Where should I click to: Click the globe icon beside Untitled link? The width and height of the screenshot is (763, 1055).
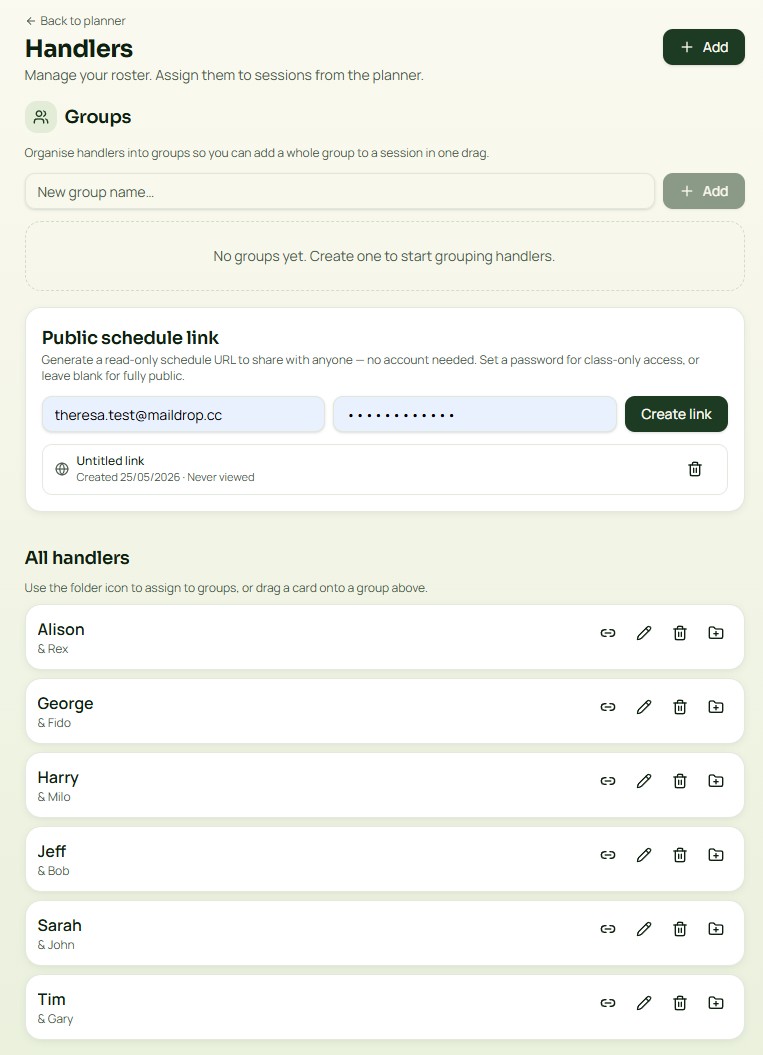tap(62, 469)
